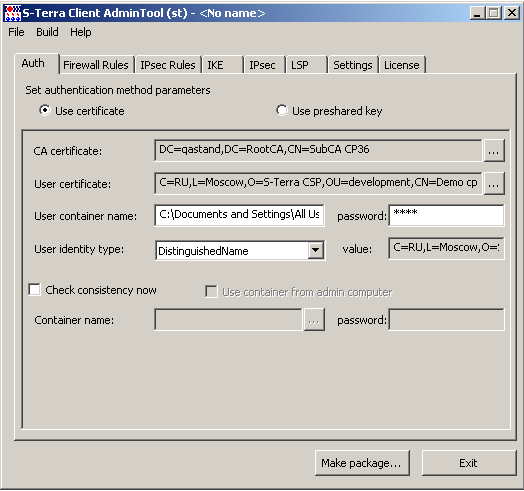Open the LSP tab
524x491 pixels.
[306, 65]
